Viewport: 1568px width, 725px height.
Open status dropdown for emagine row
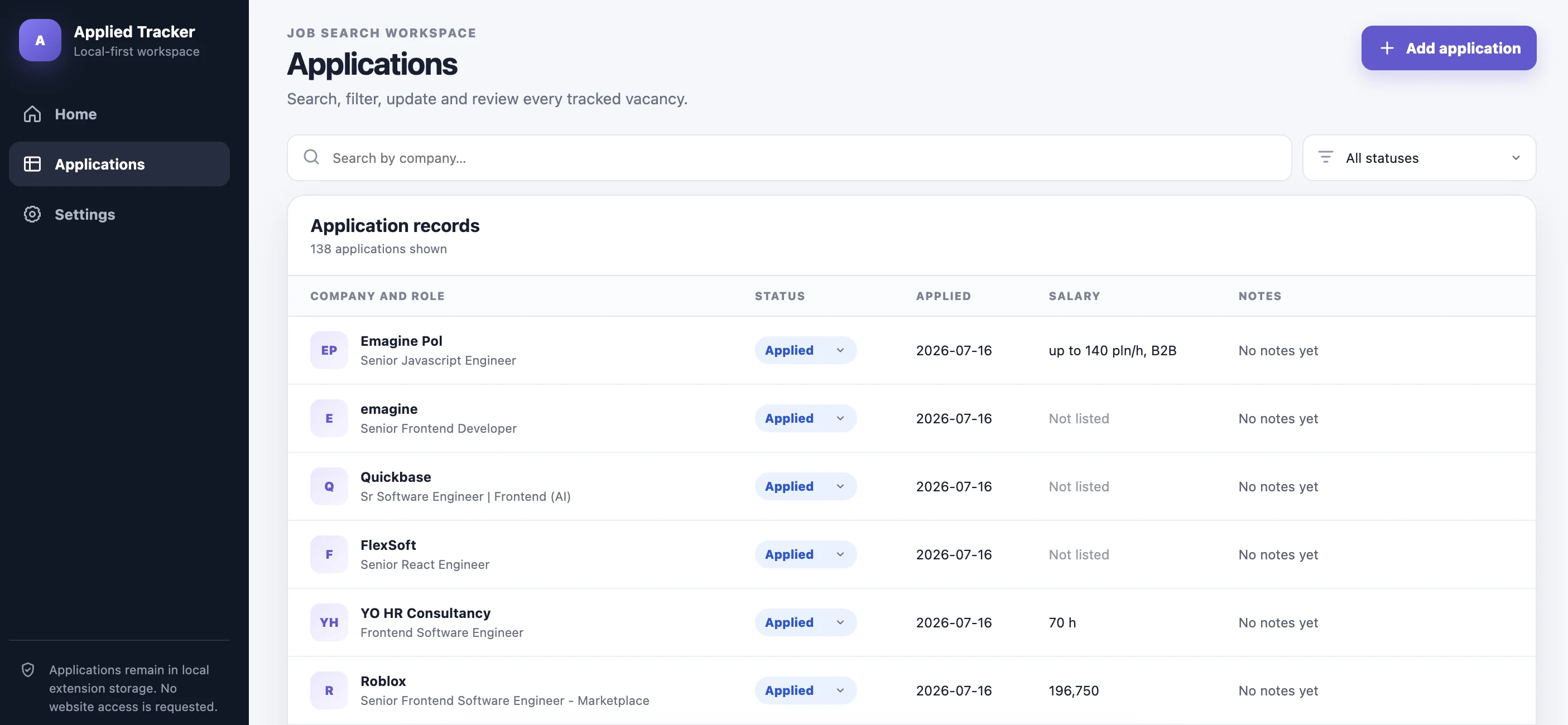pos(805,418)
